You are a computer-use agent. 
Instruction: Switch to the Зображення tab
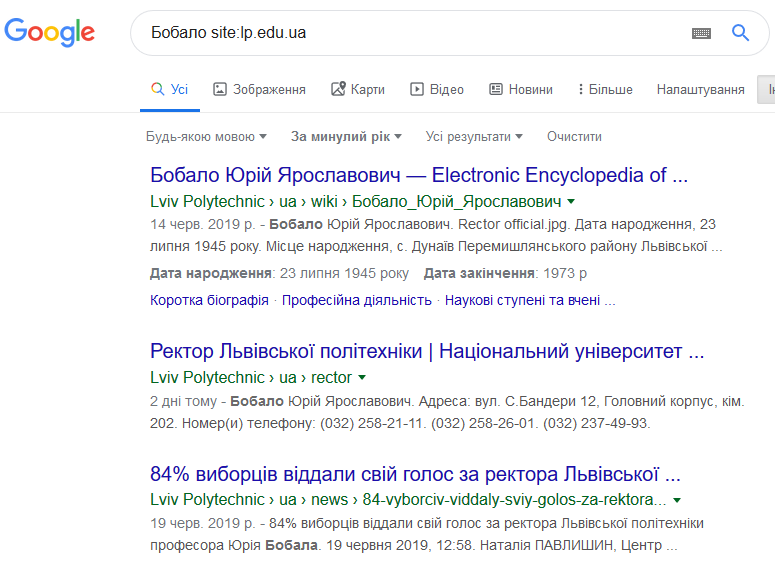259,89
